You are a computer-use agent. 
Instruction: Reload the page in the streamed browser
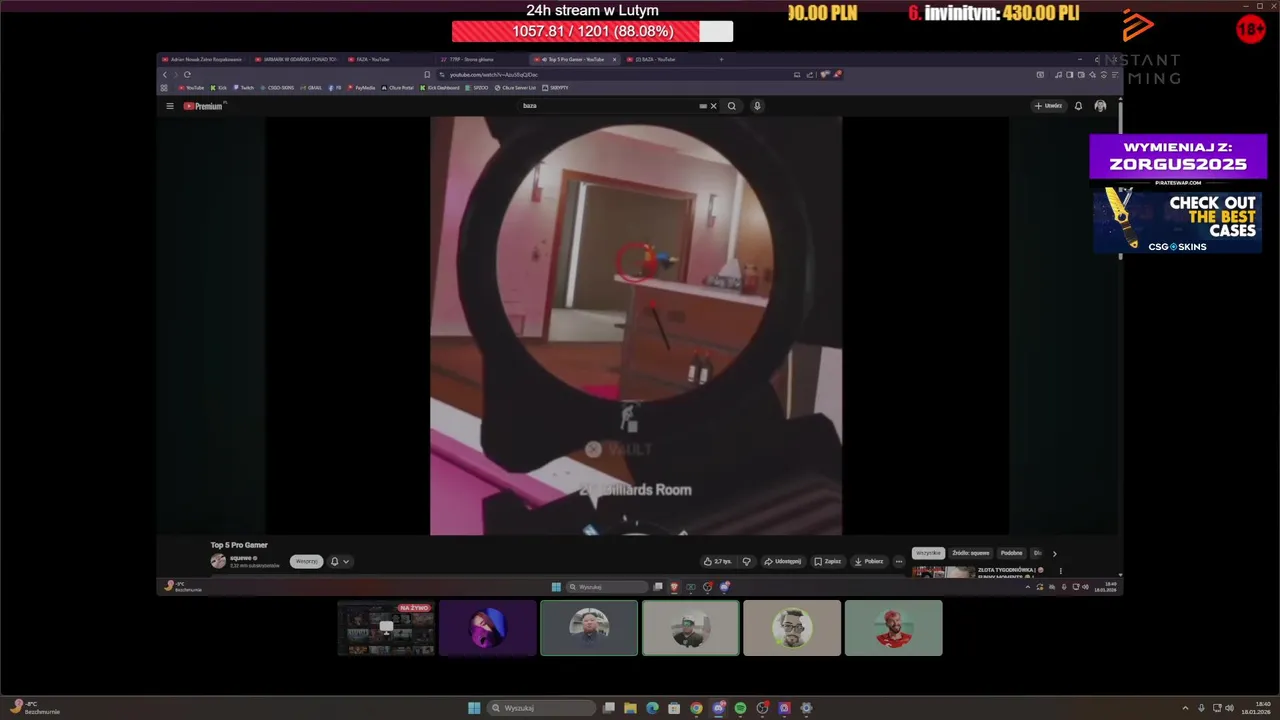pyautogui.click(x=187, y=74)
